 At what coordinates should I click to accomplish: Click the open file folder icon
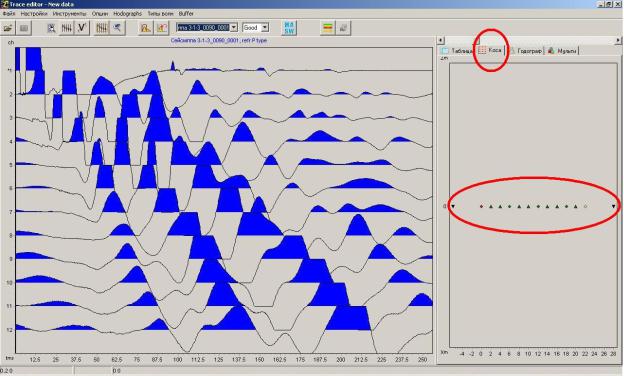8,28
